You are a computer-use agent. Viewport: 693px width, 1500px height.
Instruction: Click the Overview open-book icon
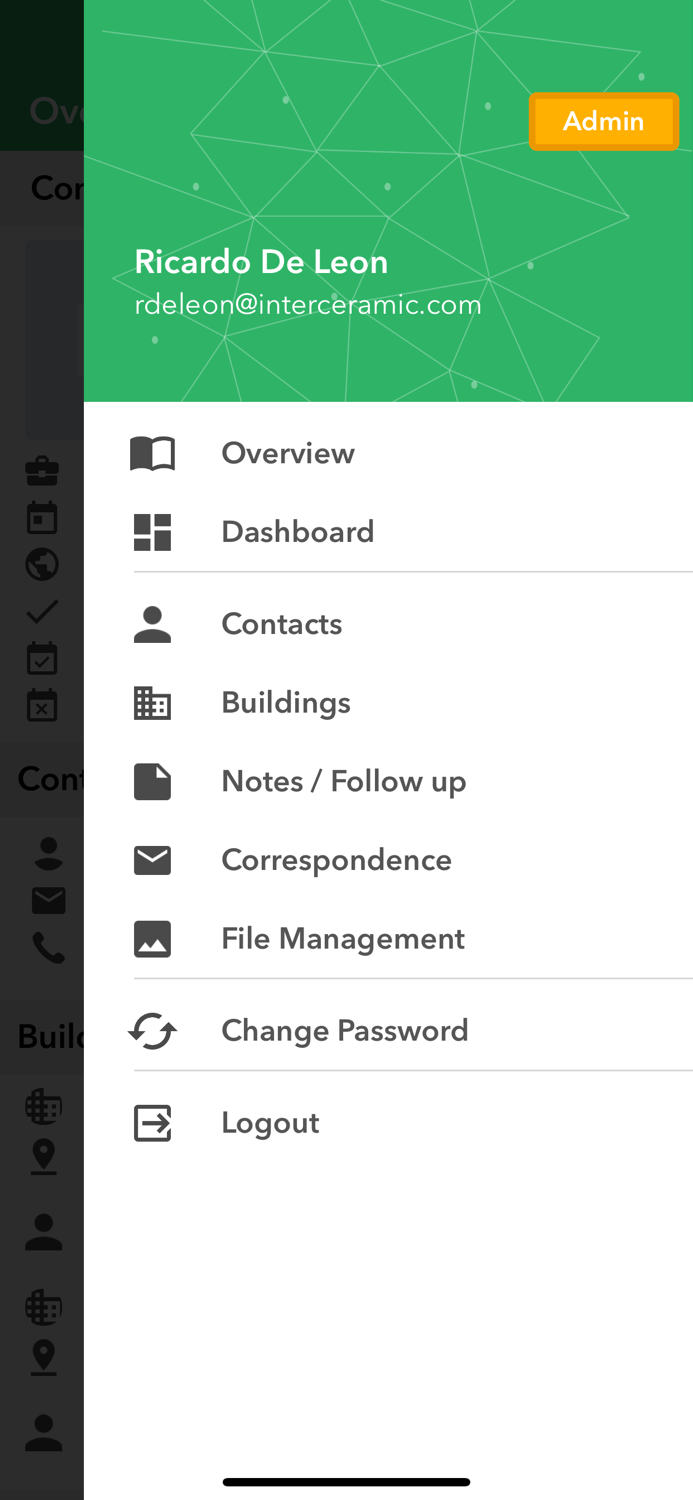pyautogui.click(x=152, y=453)
